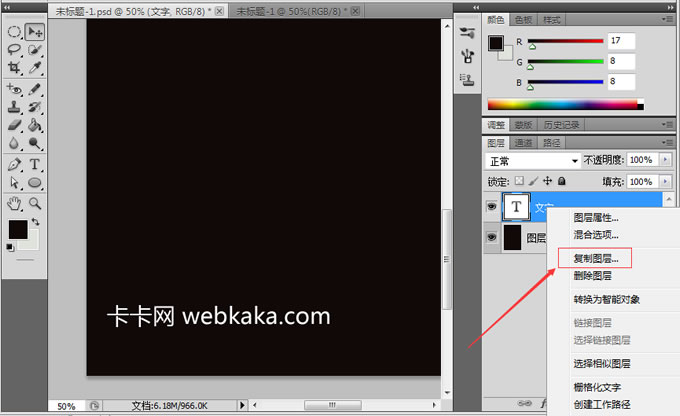Select the Eraser tool
The image size is (680, 416).
coord(14,125)
